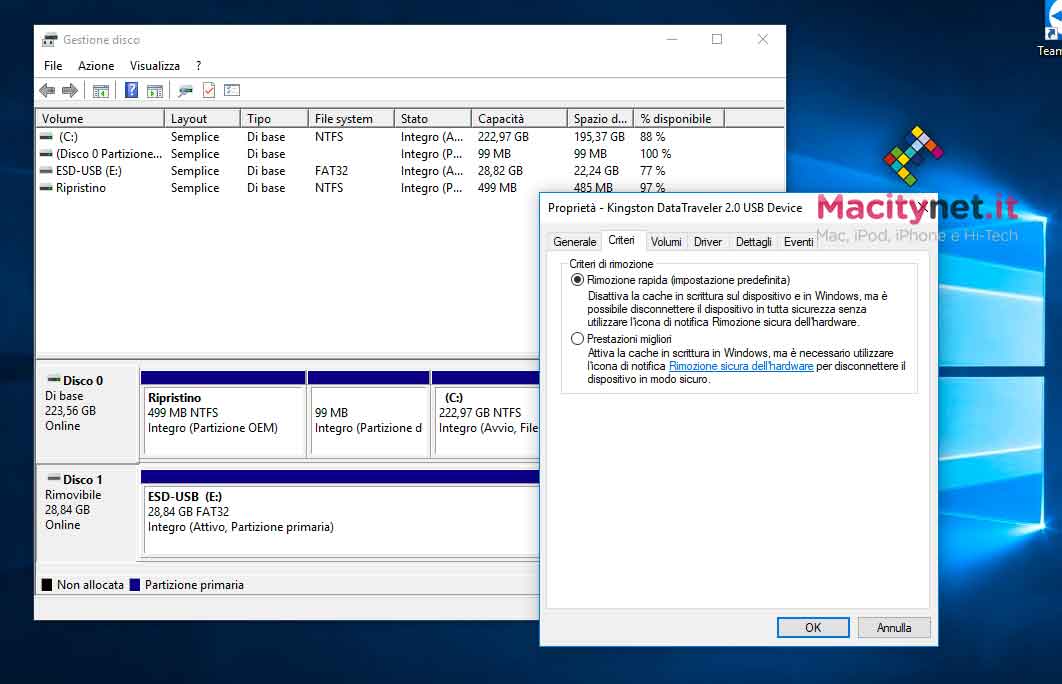This screenshot has width=1062, height=684.
Task: Click Annulla to cancel the dialog
Action: [894, 628]
